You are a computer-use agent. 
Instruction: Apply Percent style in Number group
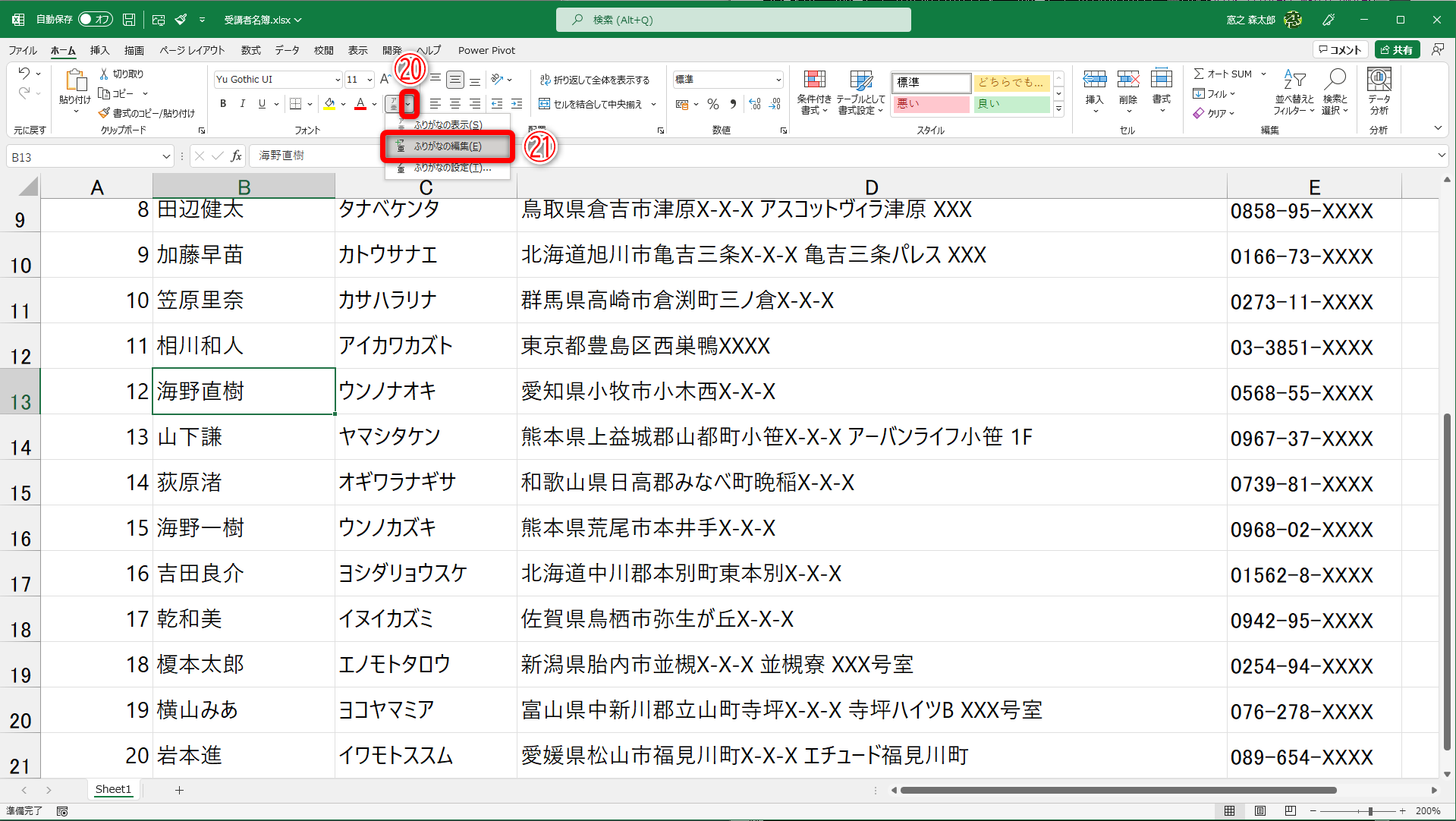pos(712,104)
